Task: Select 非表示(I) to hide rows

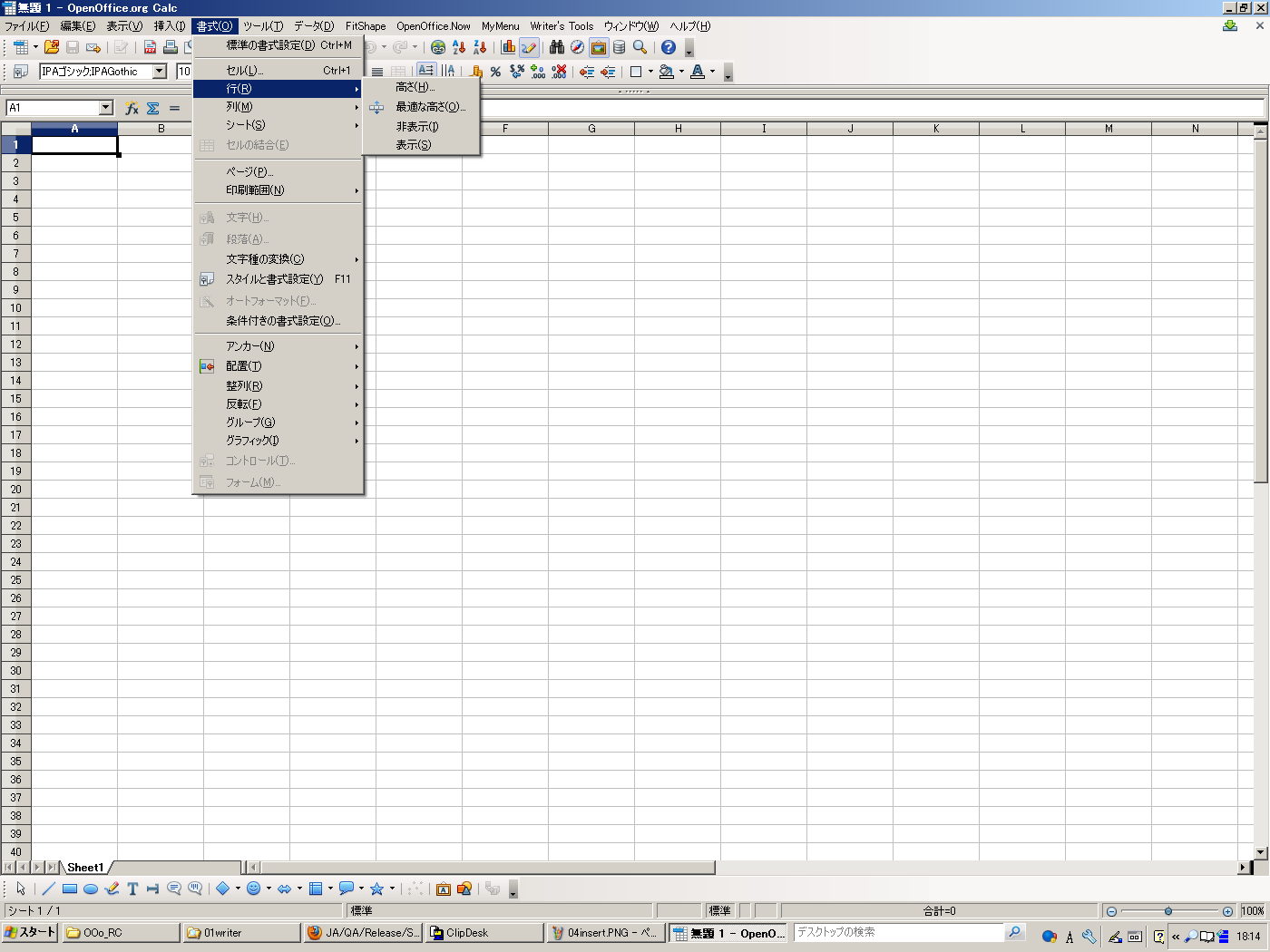Action: pyautogui.click(x=421, y=127)
